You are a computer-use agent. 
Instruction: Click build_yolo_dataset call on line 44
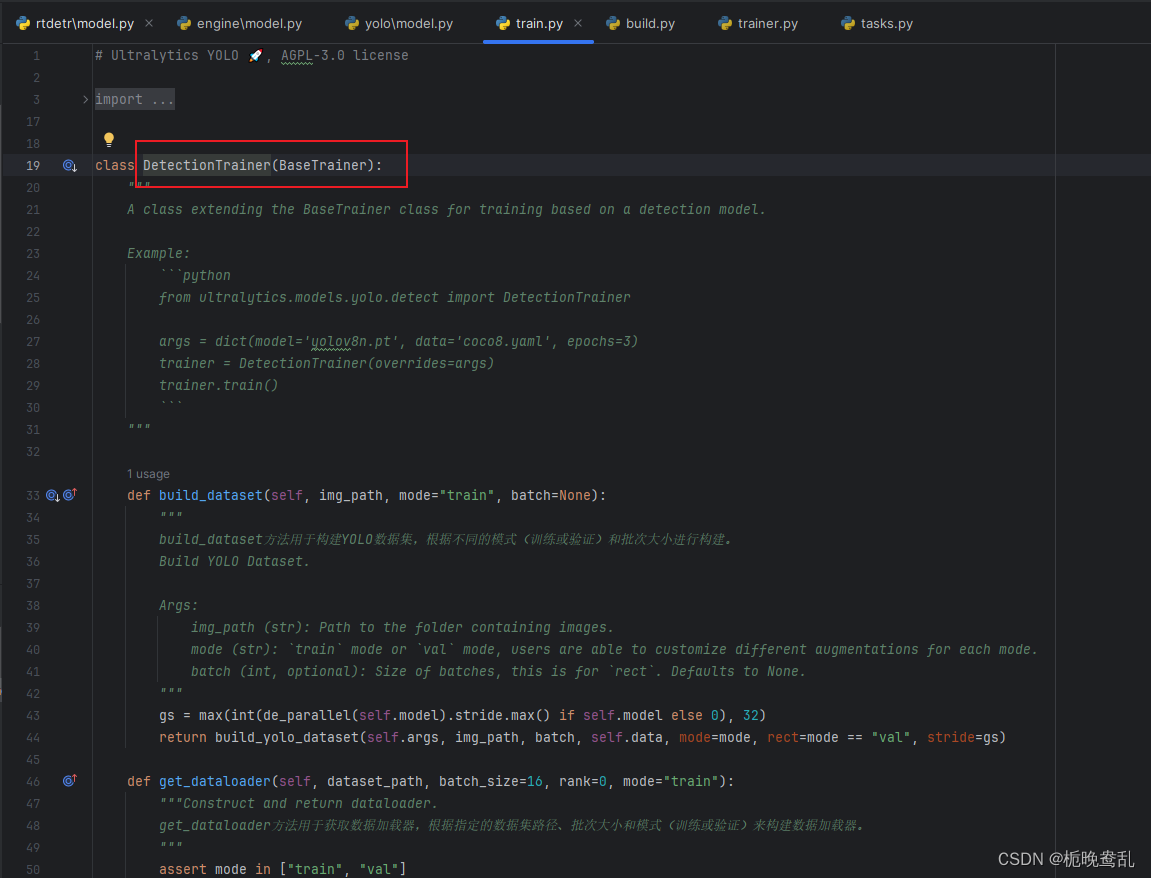pyautogui.click(x=287, y=738)
